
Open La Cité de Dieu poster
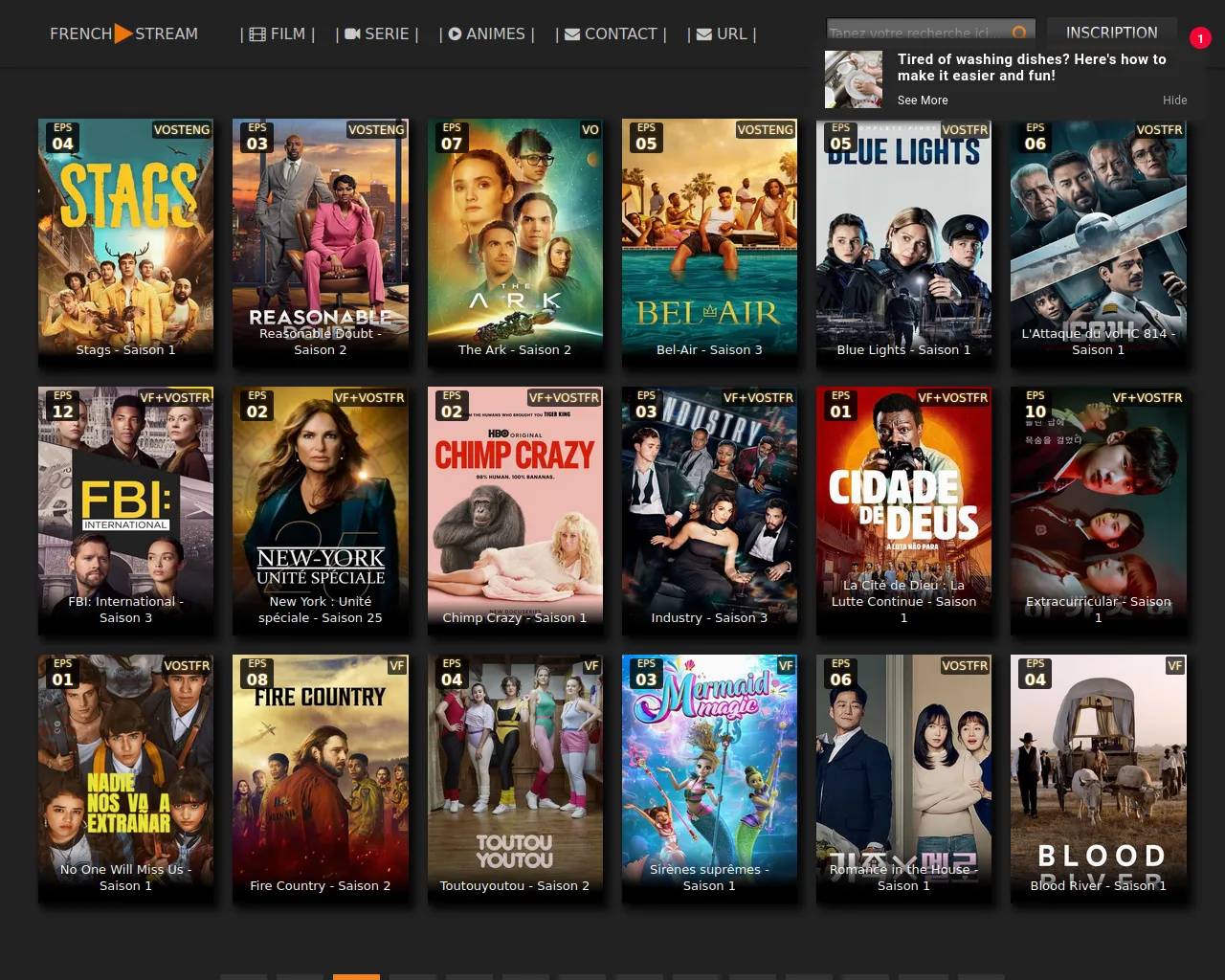tap(903, 511)
